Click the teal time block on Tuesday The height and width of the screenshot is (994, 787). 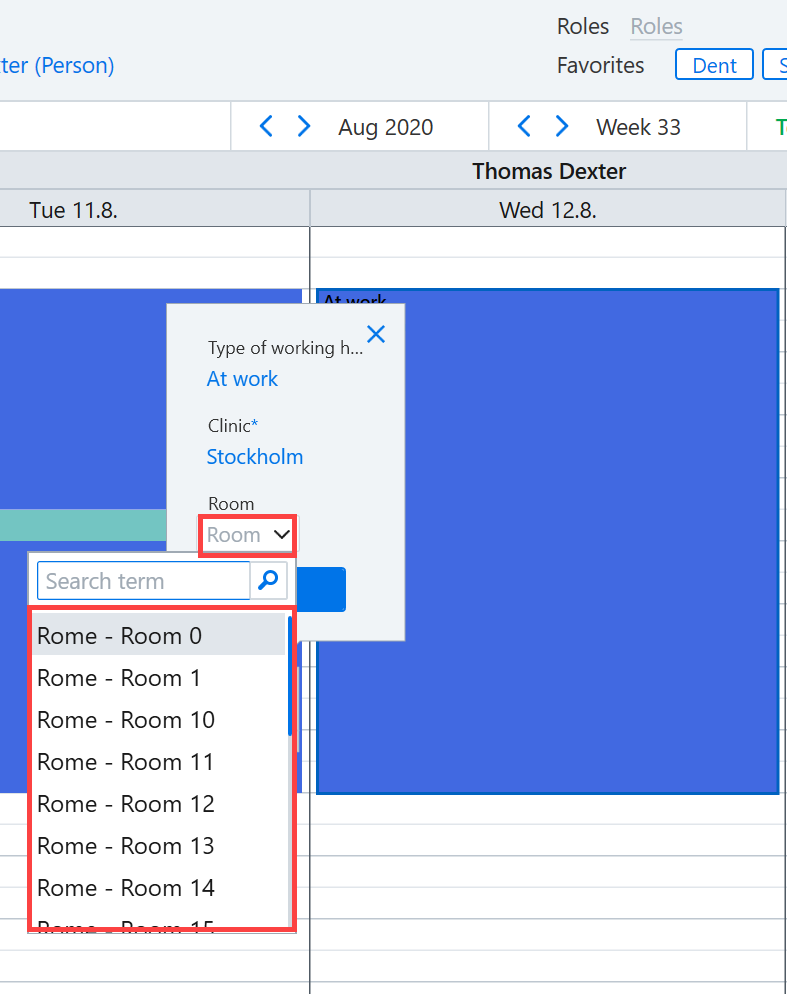[83, 525]
